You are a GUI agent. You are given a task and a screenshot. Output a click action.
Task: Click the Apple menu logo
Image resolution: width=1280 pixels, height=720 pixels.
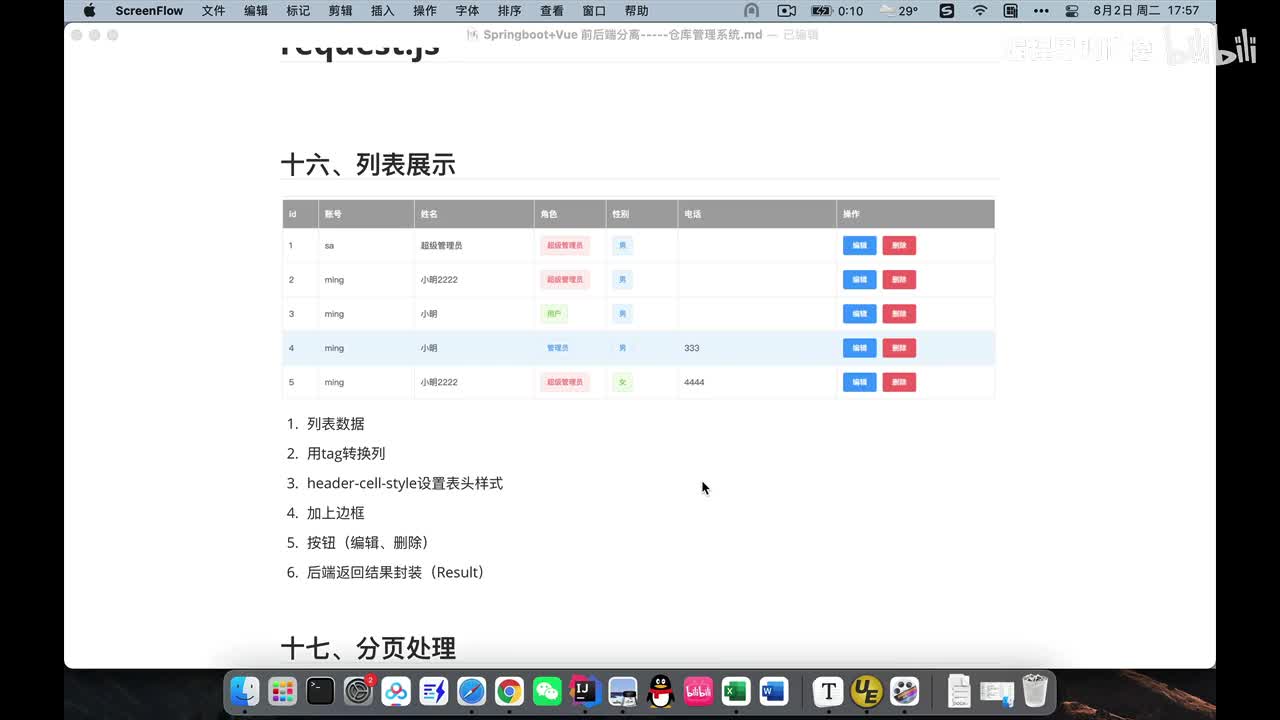click(89, 11)
